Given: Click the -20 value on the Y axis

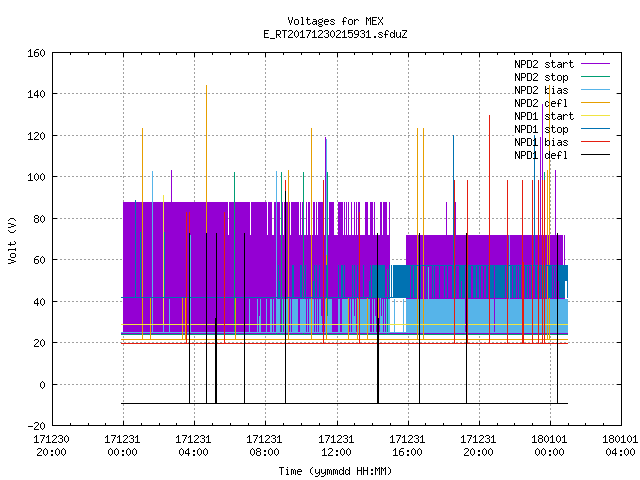Looking at the screenshot, I should coord(36,426).
